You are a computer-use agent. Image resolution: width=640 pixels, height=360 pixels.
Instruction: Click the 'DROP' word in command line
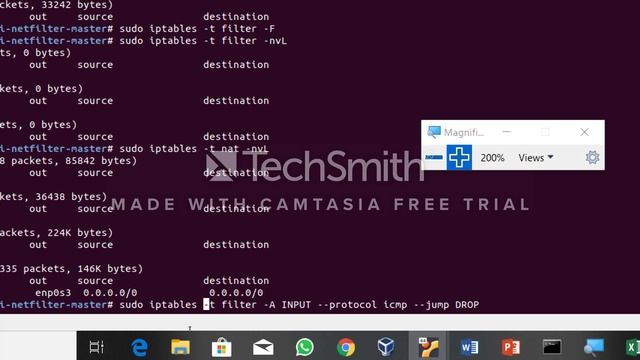(467, 304)
